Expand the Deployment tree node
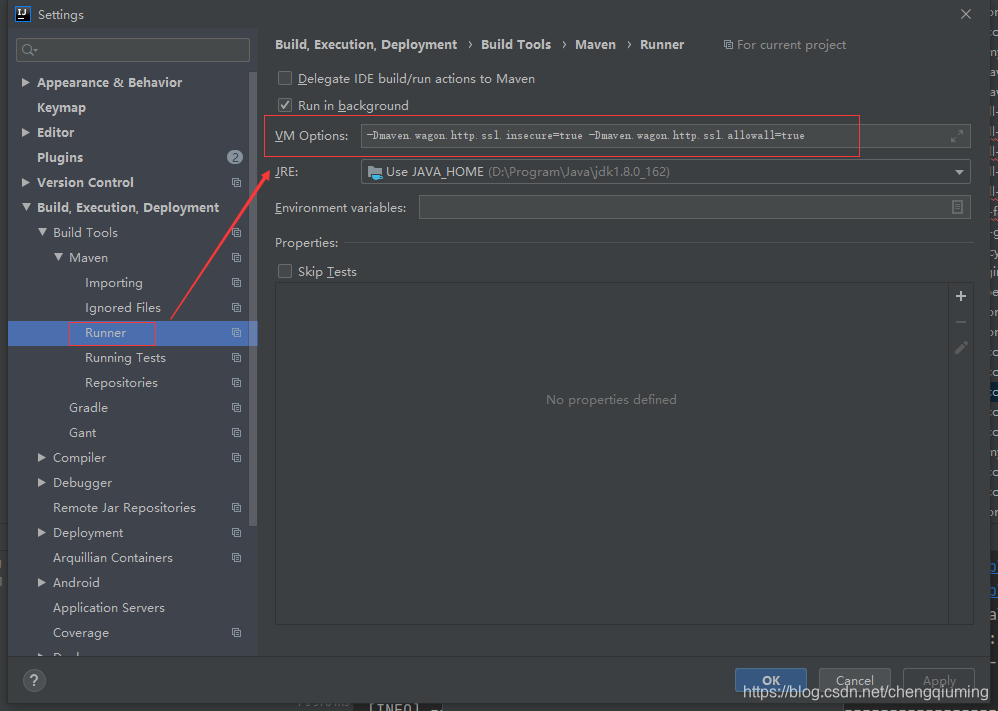The width and height of the screenshot is (998, 711). pyautogui.click(x=41, y=533)
